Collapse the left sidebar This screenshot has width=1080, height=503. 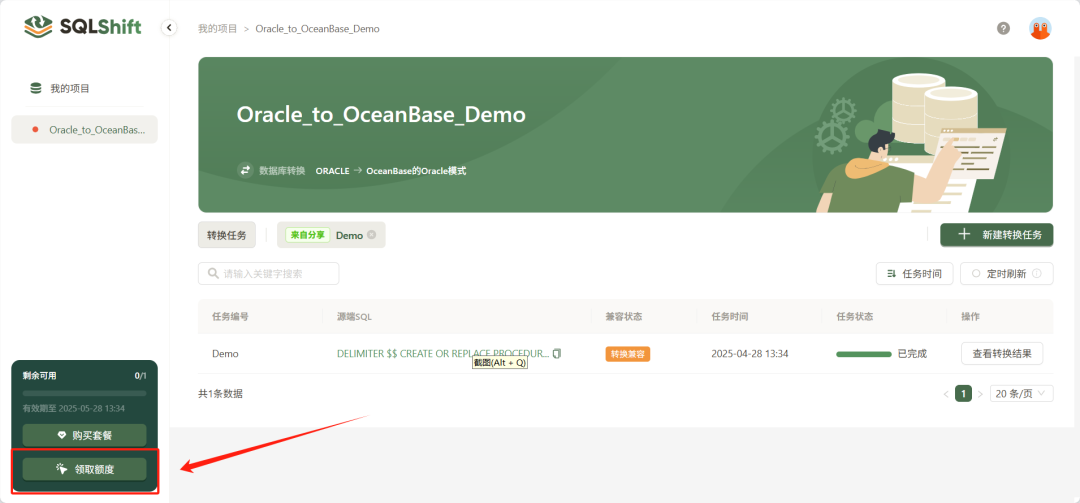(169, 28)
